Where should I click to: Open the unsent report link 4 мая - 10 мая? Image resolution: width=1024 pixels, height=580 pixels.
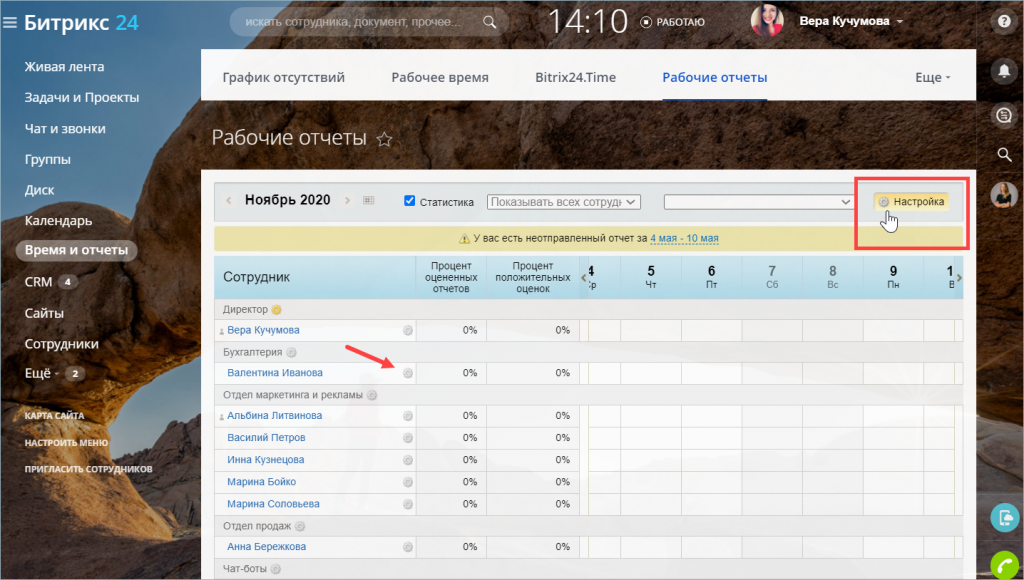(684, 238)
